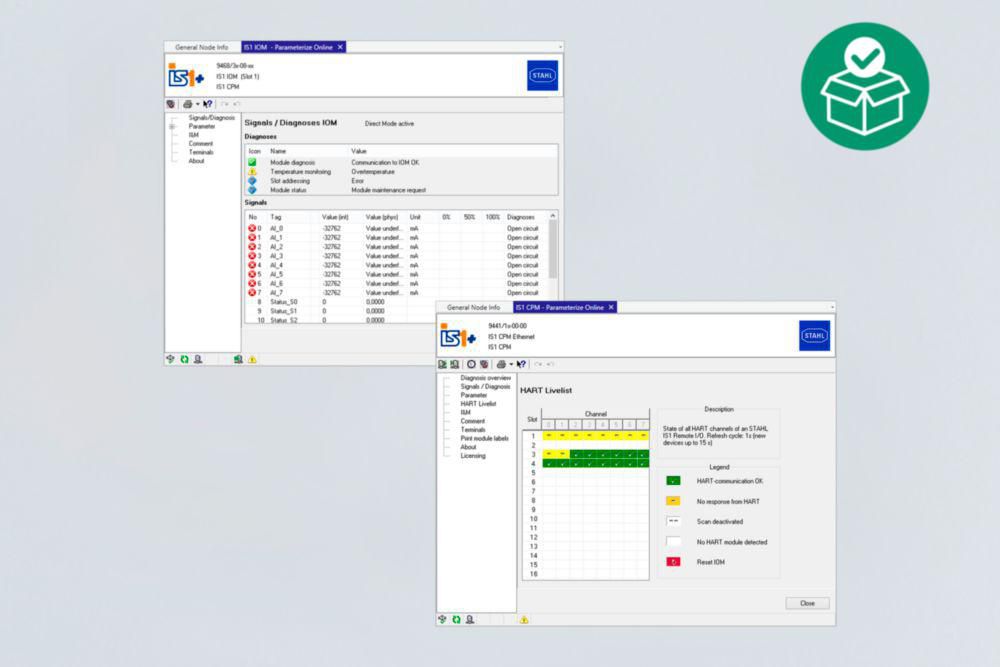The image size is (1000, 667).
Task: Select the slot 4 channel 7 cell in HART Livelist
Action: [642, 464]
